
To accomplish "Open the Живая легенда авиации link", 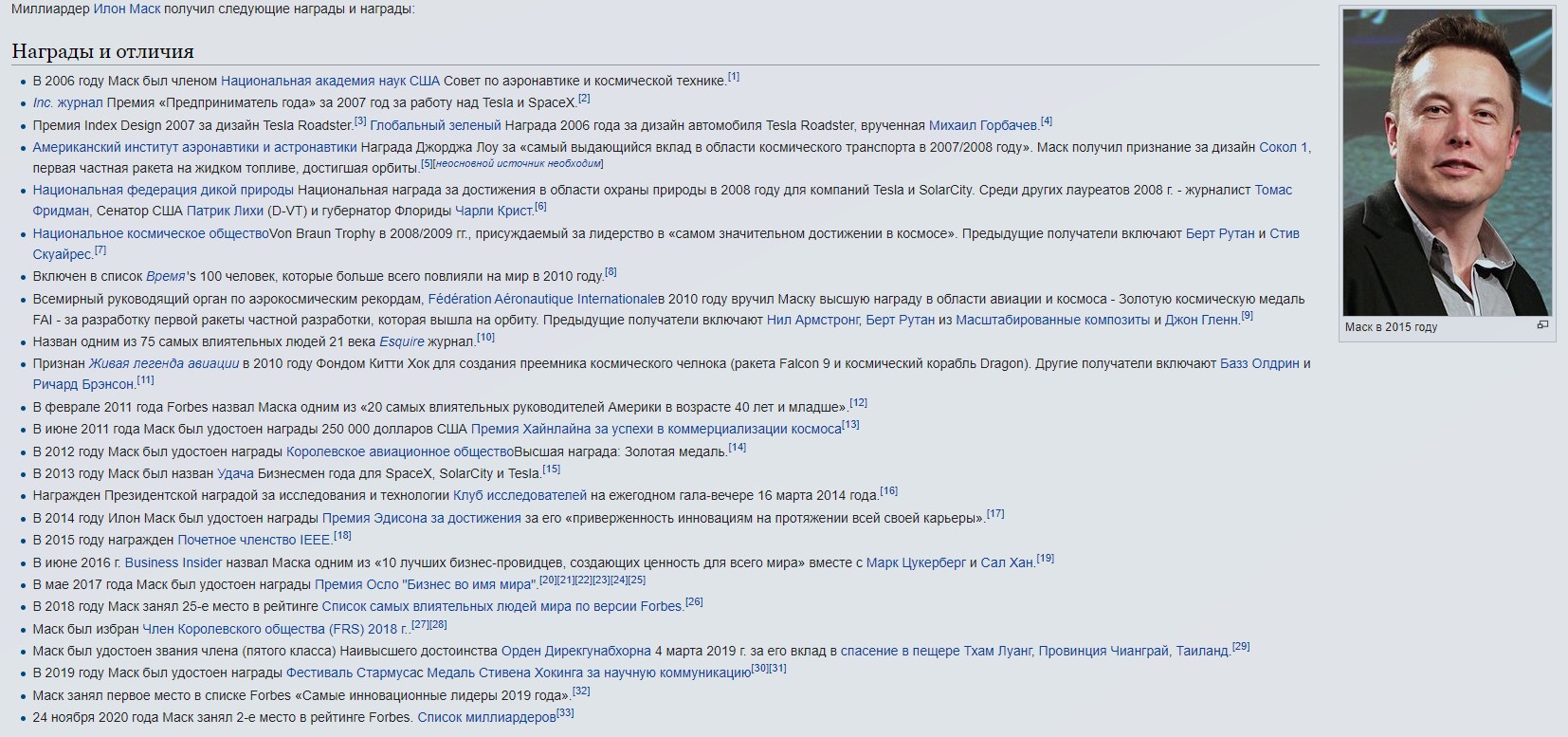I will 164,363.
